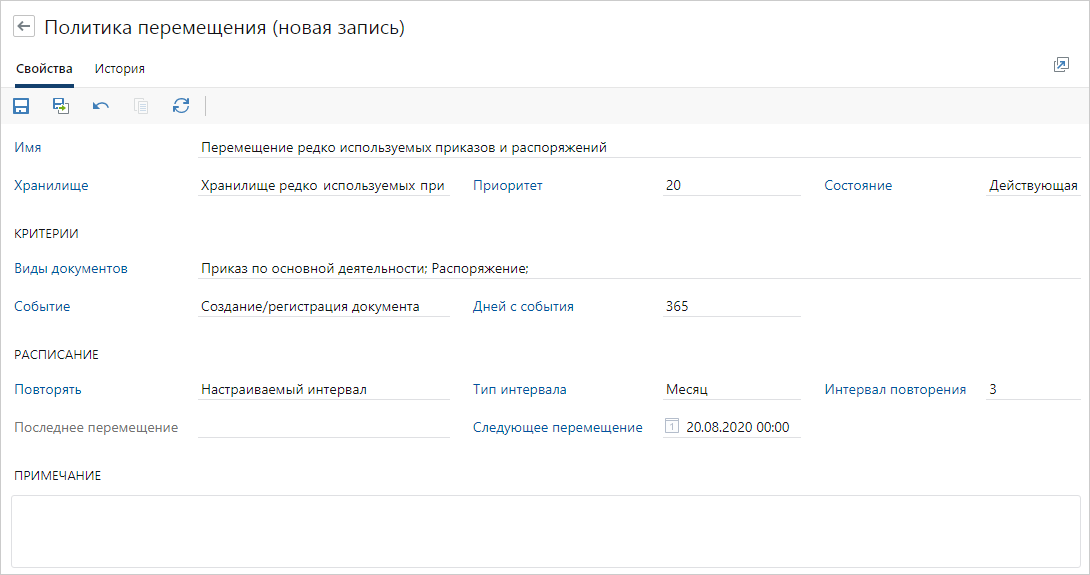This screenshot has height=575, width=1090.
Task: Click the Copy record icon
Action: [x=141, y=106]
